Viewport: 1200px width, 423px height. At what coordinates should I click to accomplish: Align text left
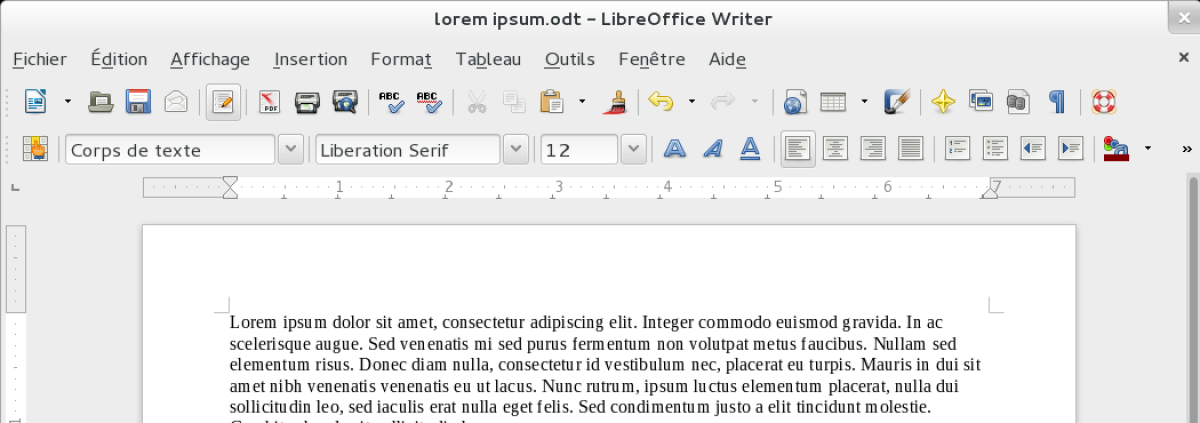(797, 150)
